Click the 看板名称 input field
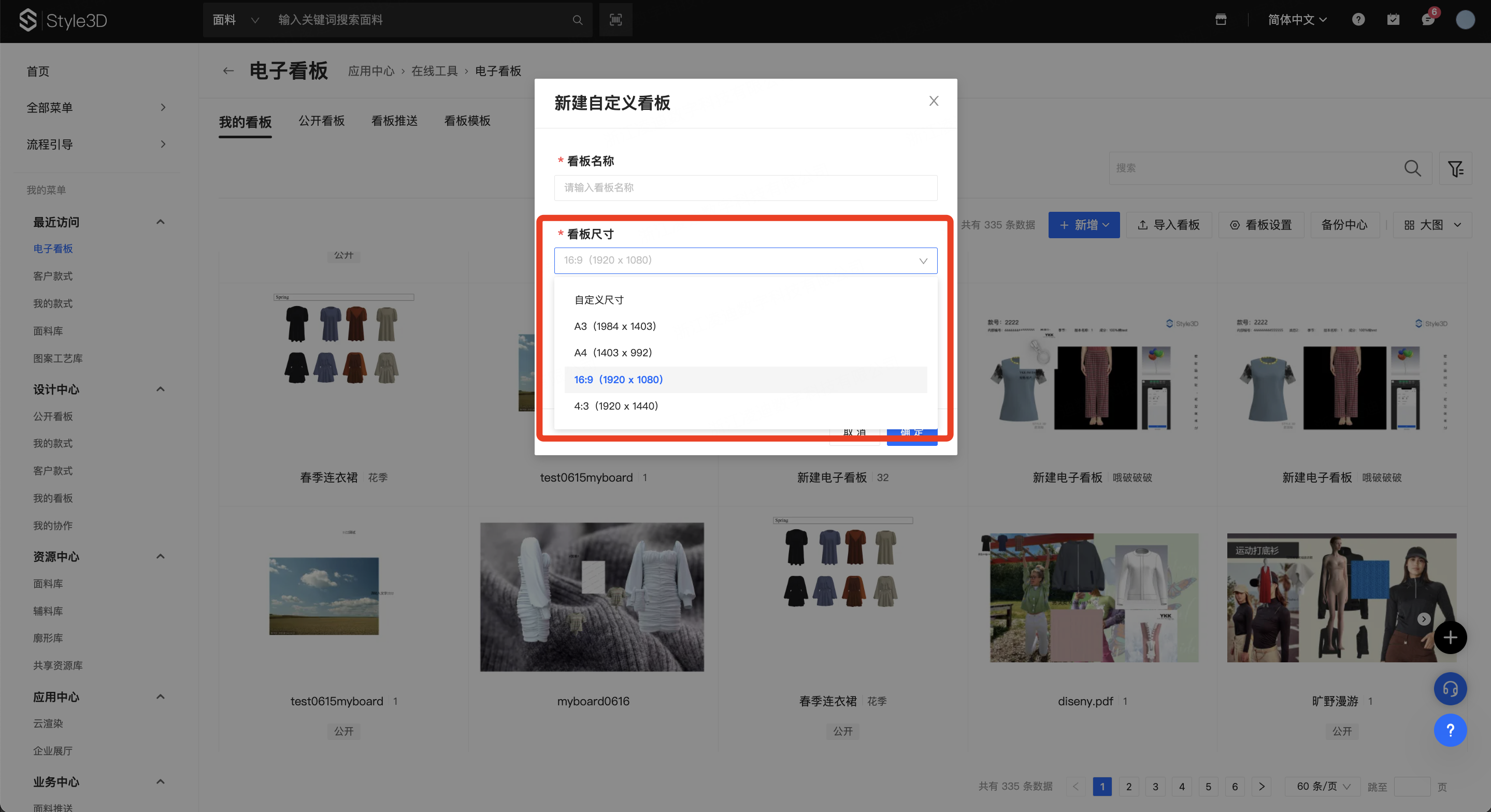The height and width of the screenshot is (812, 1491). [x=745, y=188]
